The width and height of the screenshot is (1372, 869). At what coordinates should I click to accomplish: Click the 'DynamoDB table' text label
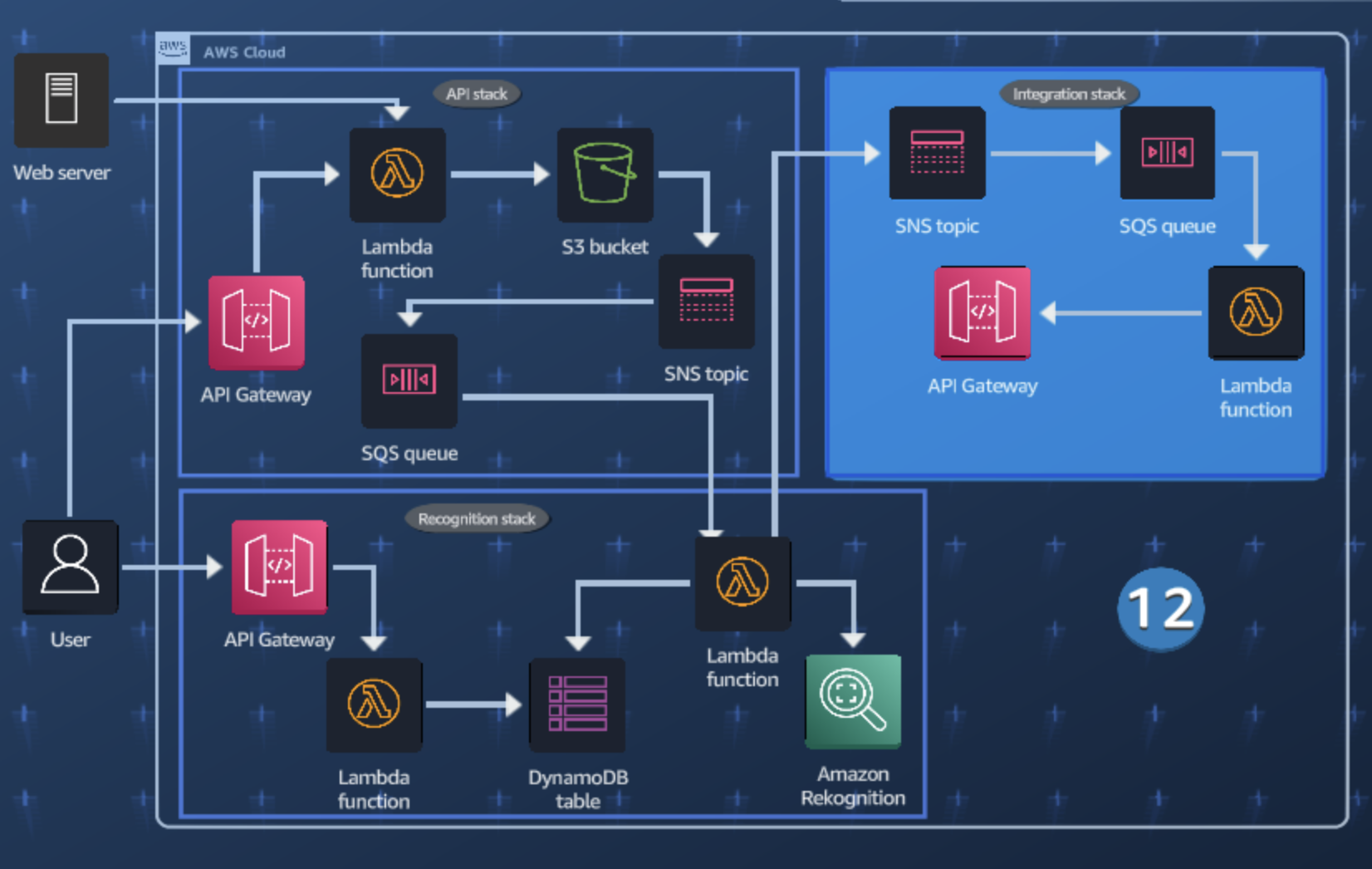point(578,789)
